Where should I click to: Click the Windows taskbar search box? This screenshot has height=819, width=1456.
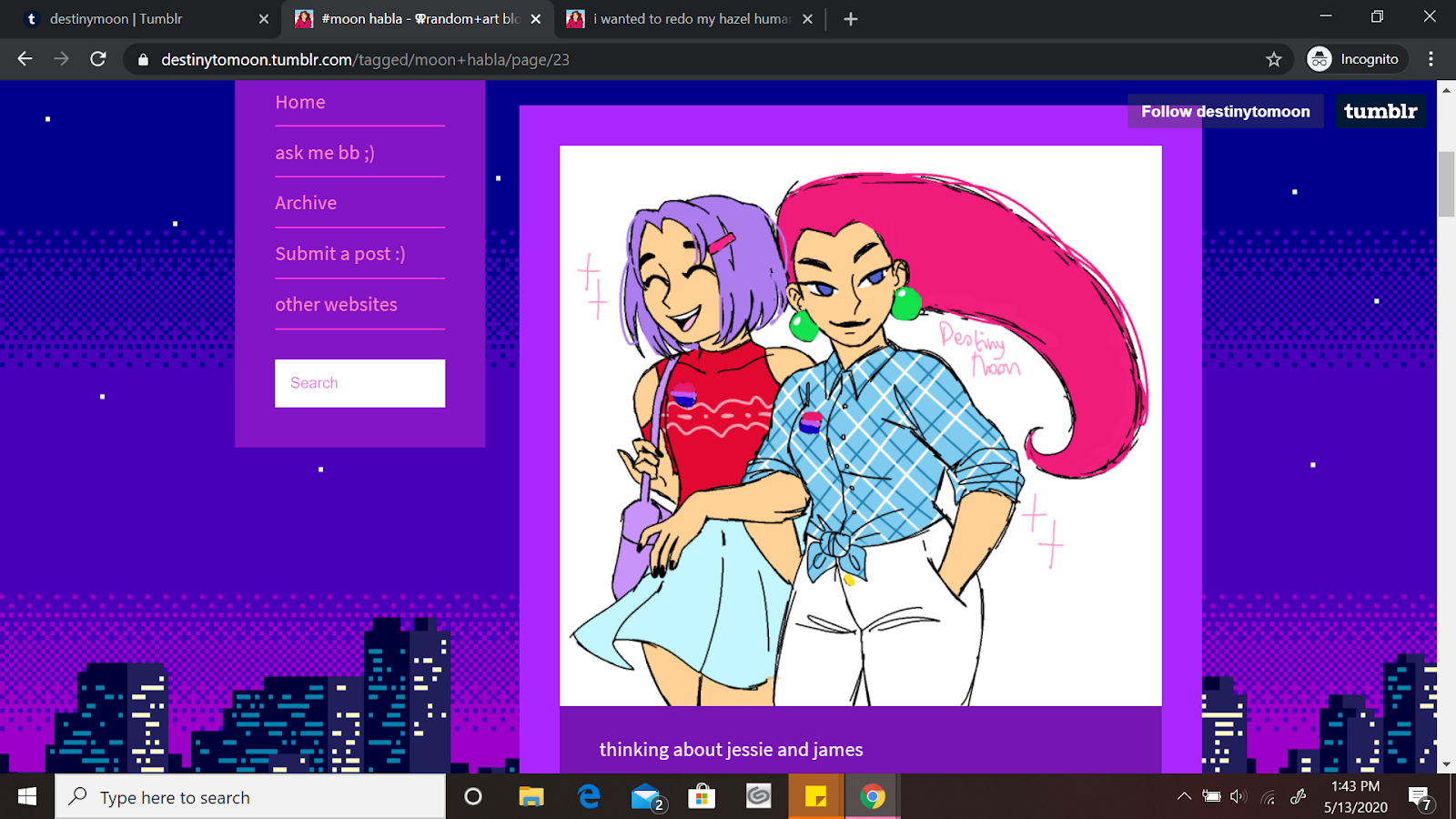tap(250, 797)
